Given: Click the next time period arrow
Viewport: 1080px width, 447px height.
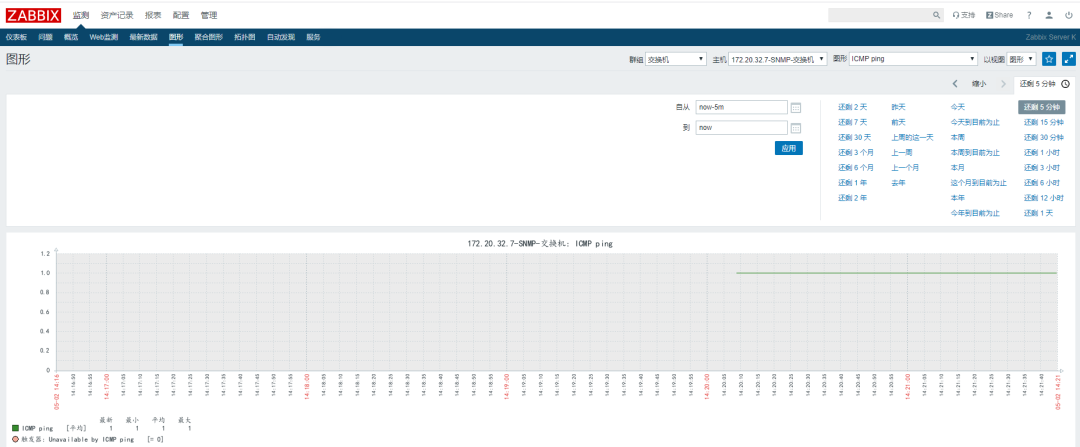Looking at the screenshot, I should click(1003, 84).
